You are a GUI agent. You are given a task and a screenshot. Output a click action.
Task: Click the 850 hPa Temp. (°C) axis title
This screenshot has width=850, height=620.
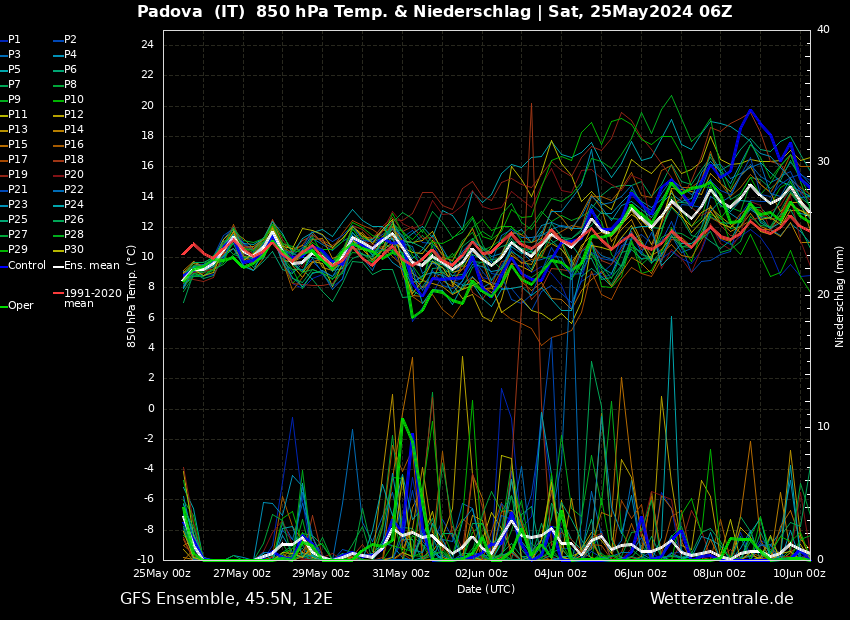click(131, 296)
